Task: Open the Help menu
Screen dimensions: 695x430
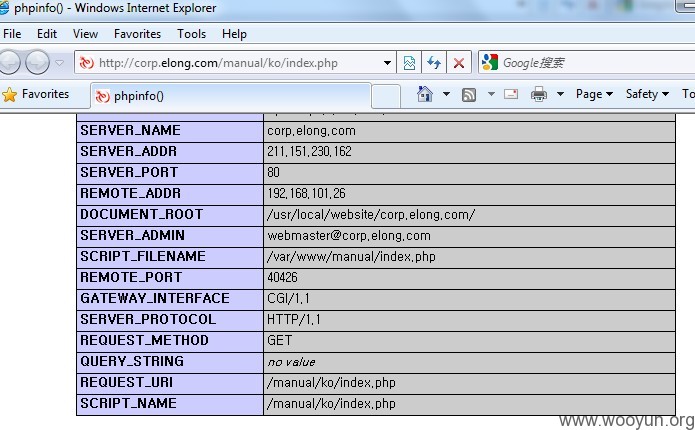Action: tap(234, 34)
